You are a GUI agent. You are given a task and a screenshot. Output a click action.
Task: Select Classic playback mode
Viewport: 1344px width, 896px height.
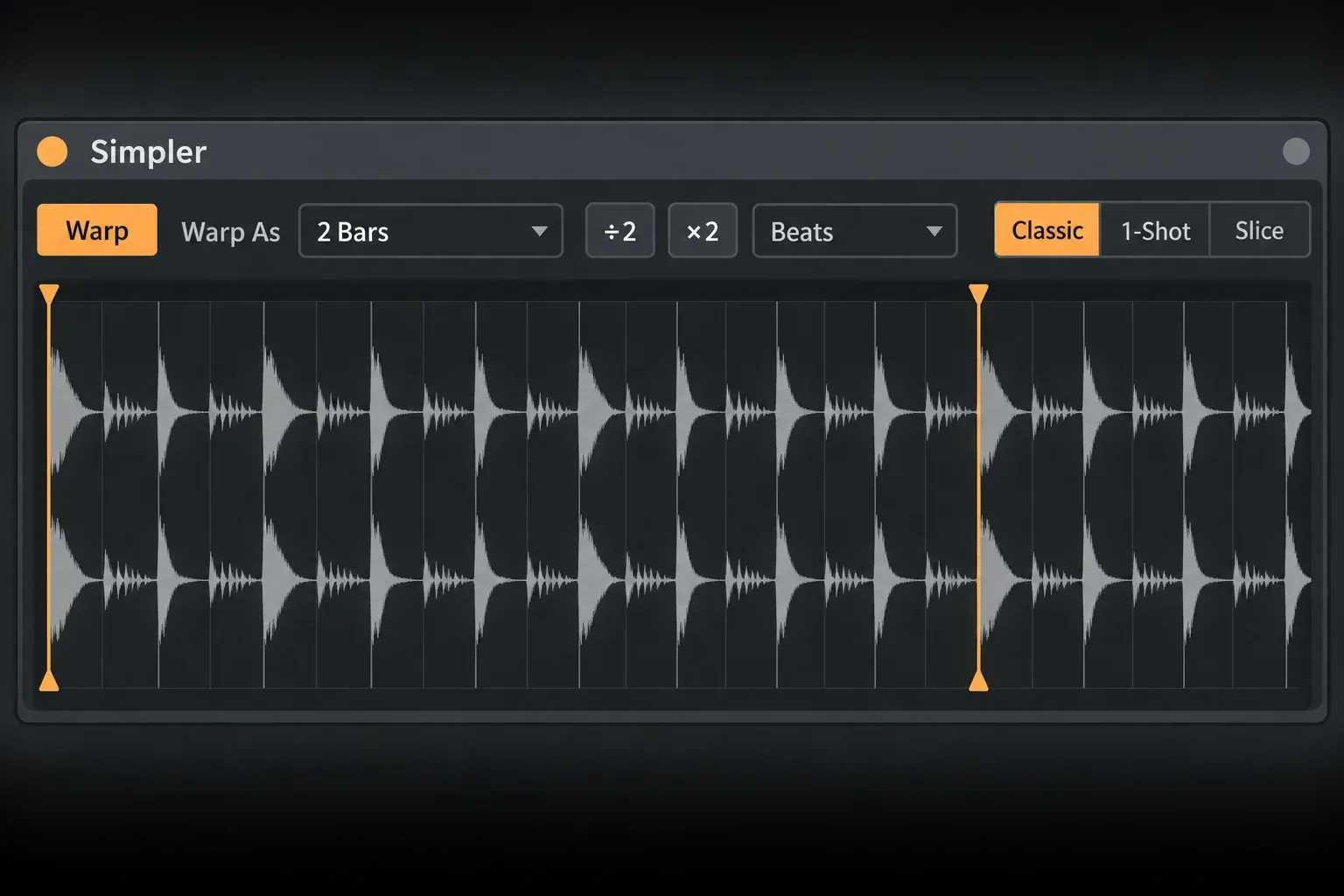tap(1047, 230)
